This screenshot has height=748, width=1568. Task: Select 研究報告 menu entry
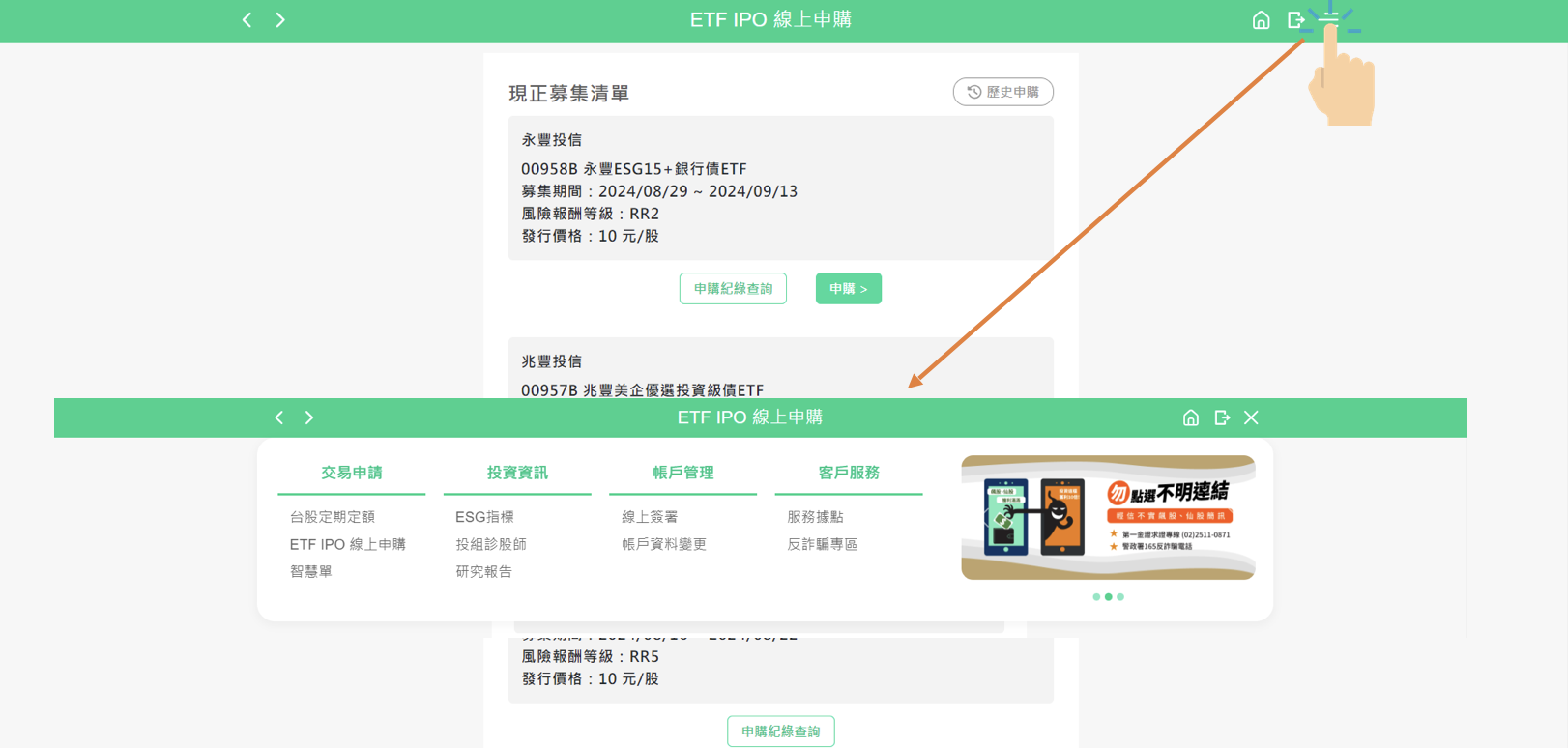(x=484, y=571)
